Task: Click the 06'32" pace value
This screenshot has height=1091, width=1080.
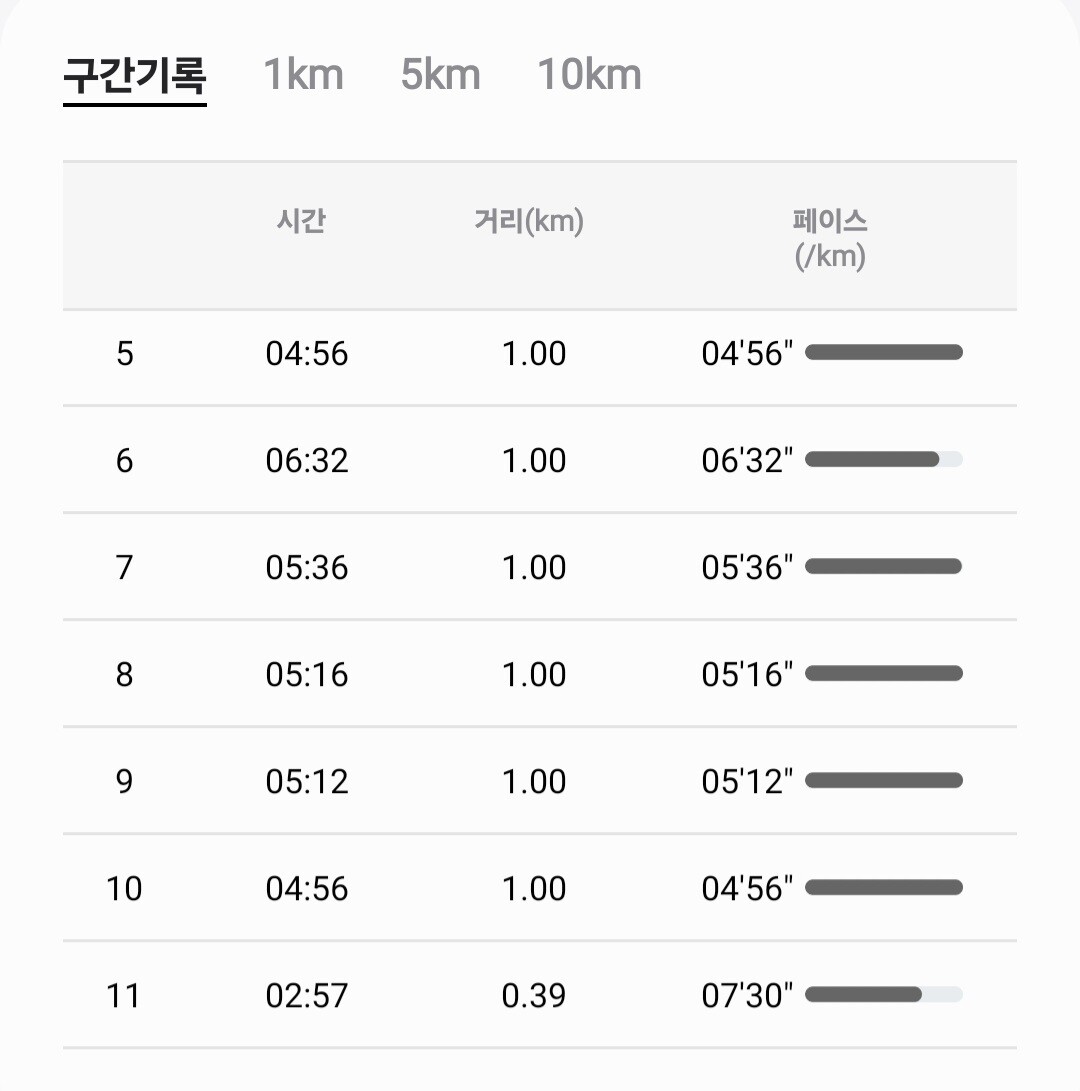Action: 747,460
